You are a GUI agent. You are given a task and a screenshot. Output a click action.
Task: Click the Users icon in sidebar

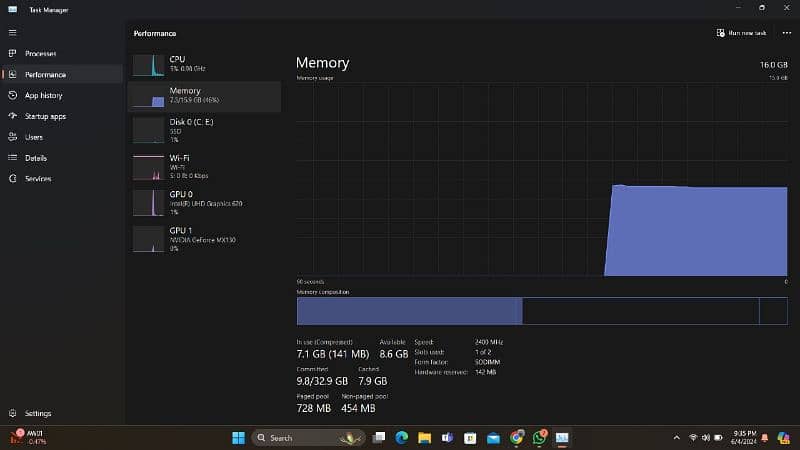tap(12, 137)
